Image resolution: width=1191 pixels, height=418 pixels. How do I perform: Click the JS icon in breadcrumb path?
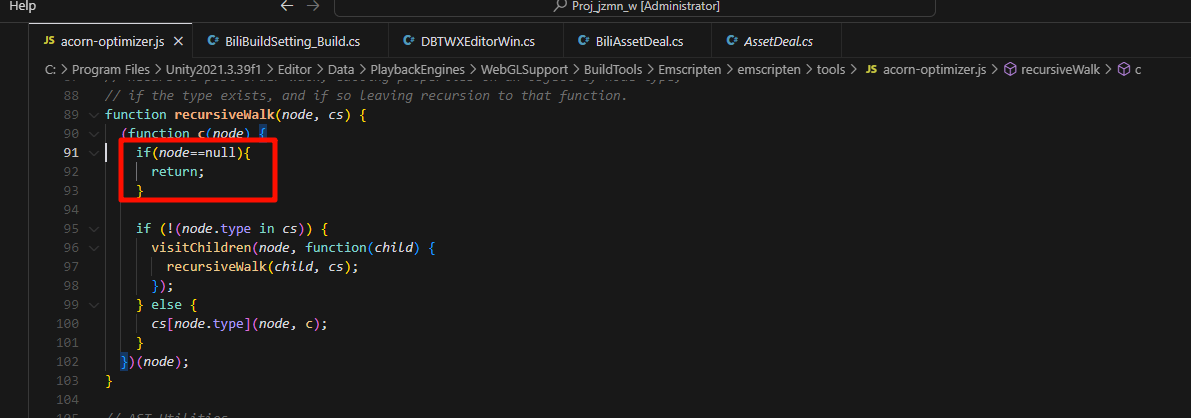click(871, 69)
